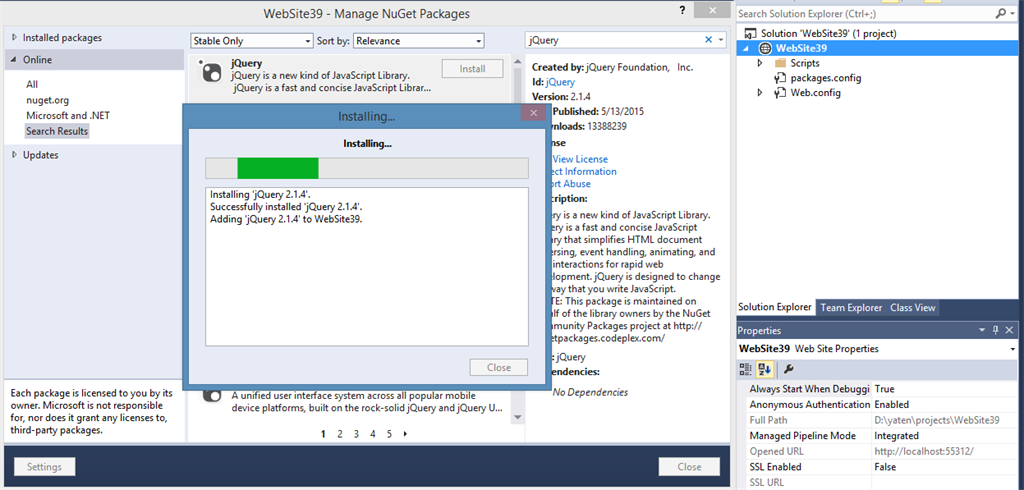
Task: Pin the Properties panel
Action: pos(996,331)
